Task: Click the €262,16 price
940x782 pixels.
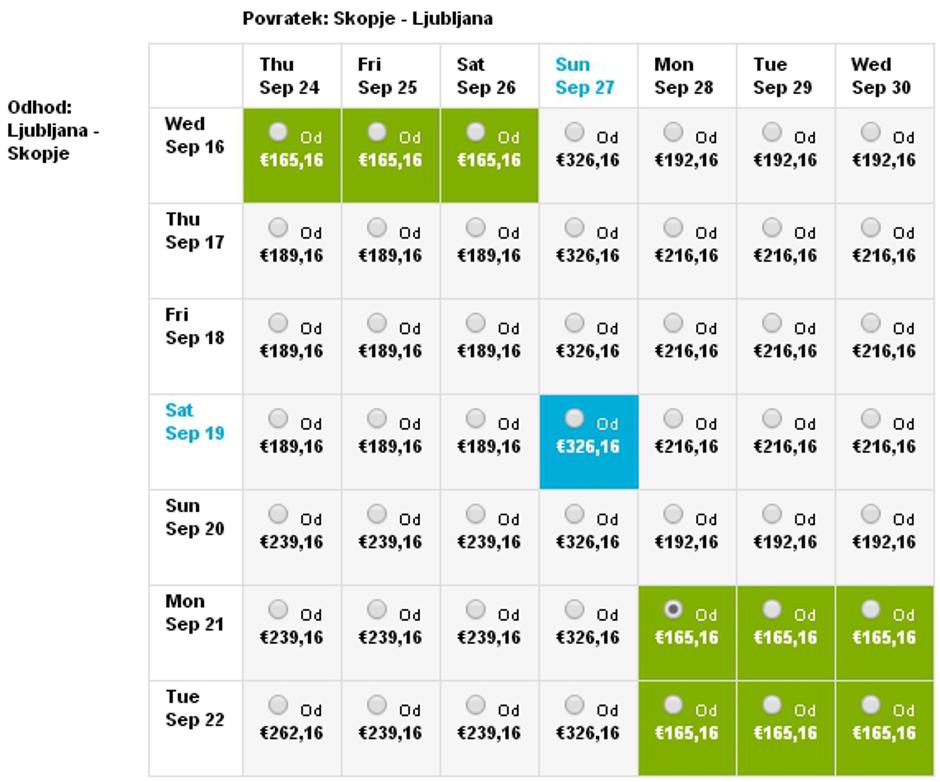Action: click(291, 733)
